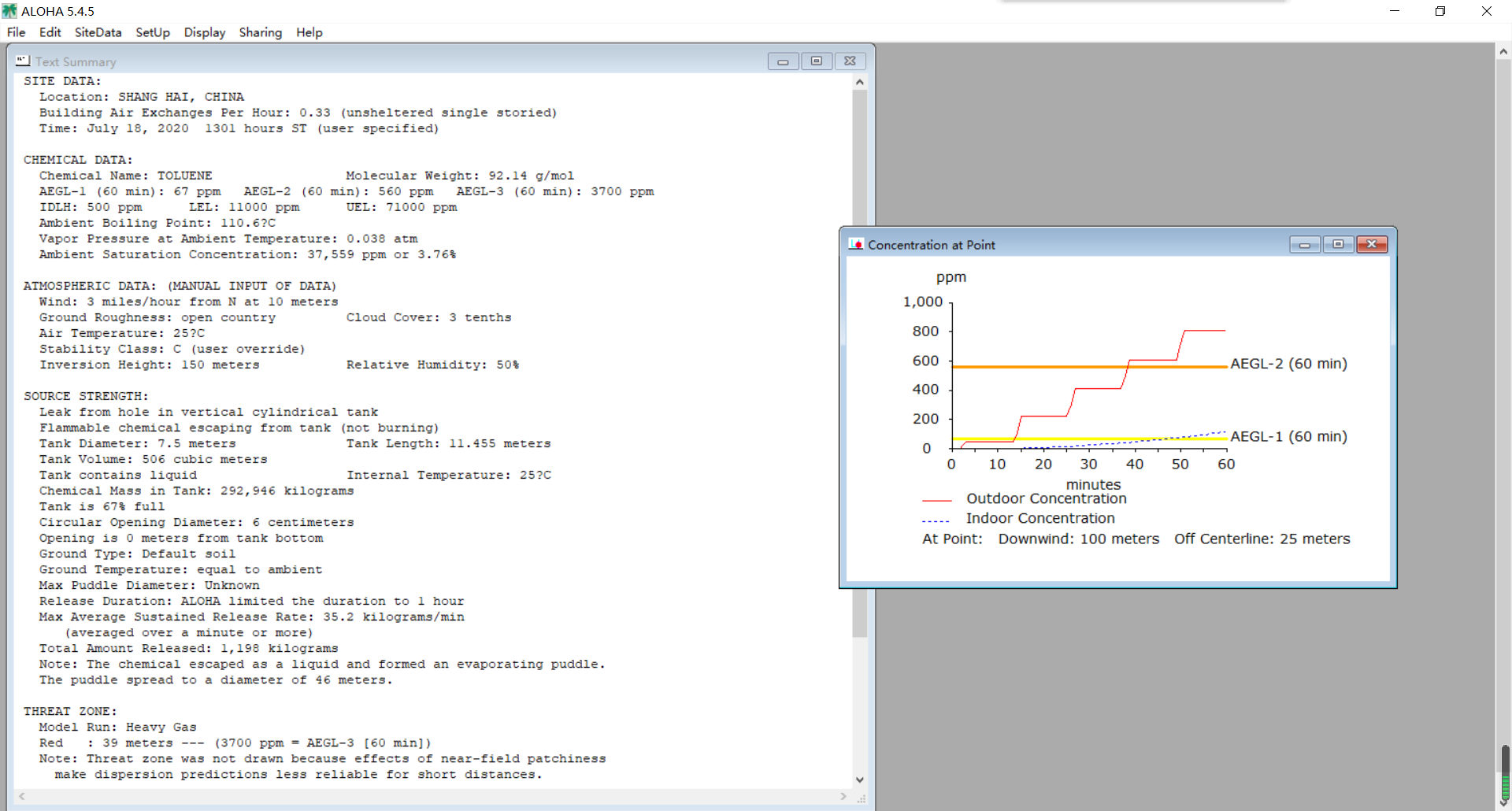This screenshot has width=1512, height=811.
Task: Click the AEGL-2 (60 min) chart label
Action: coord(1288,364)
